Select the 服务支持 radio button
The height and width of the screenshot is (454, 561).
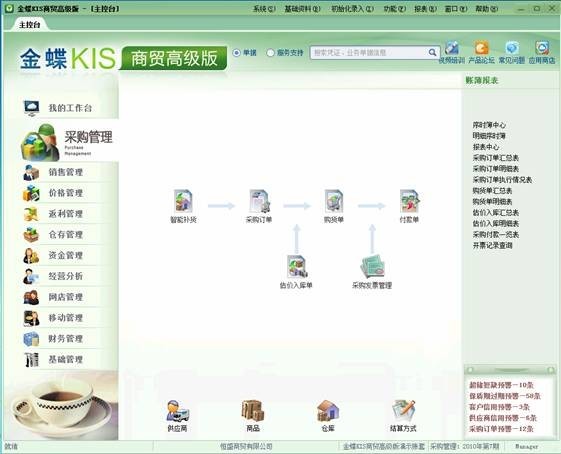pyautogui.click(x=270, y=53)
